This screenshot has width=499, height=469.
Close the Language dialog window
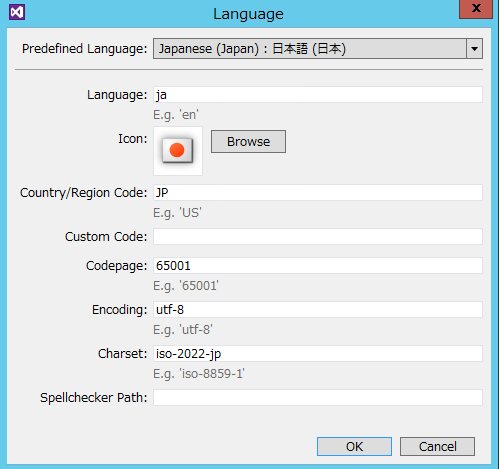(x=476, y=9)
